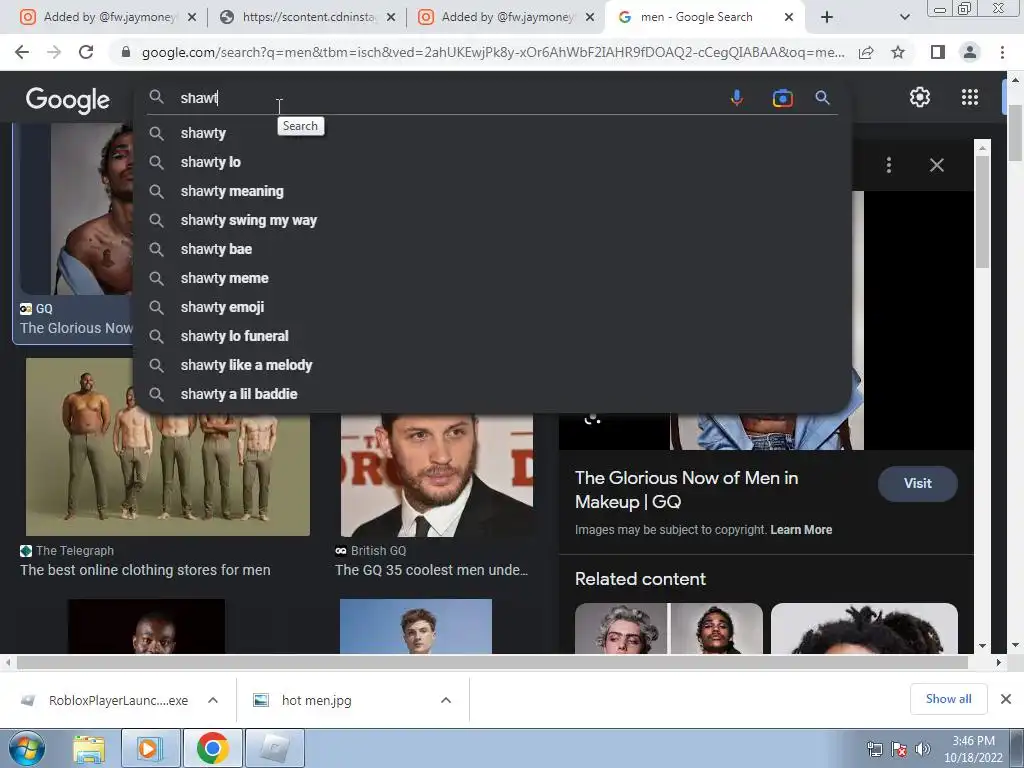Open the tab search chevron
The image size is (1024, 768).
pos(904,17)
